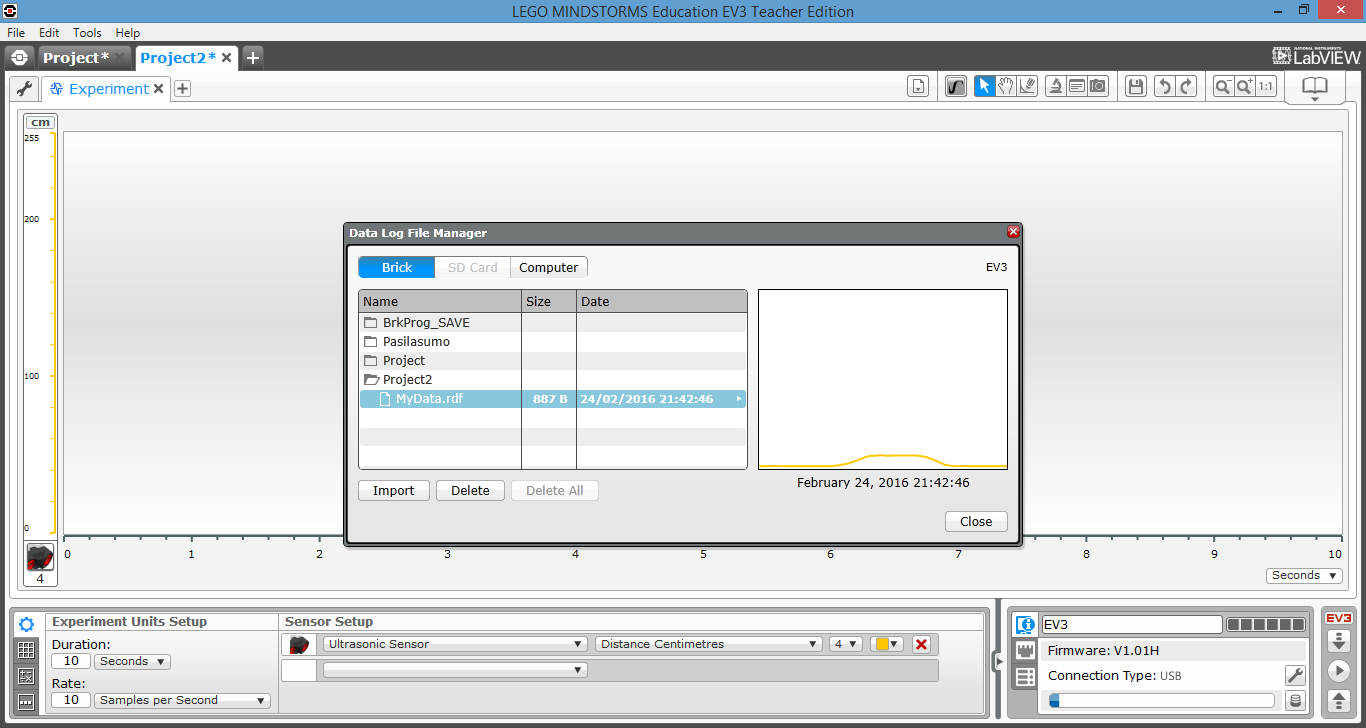Click the Close button in the dialog
The width and height of the screenshot is (1366, 728).
click(x=976, y=521)
